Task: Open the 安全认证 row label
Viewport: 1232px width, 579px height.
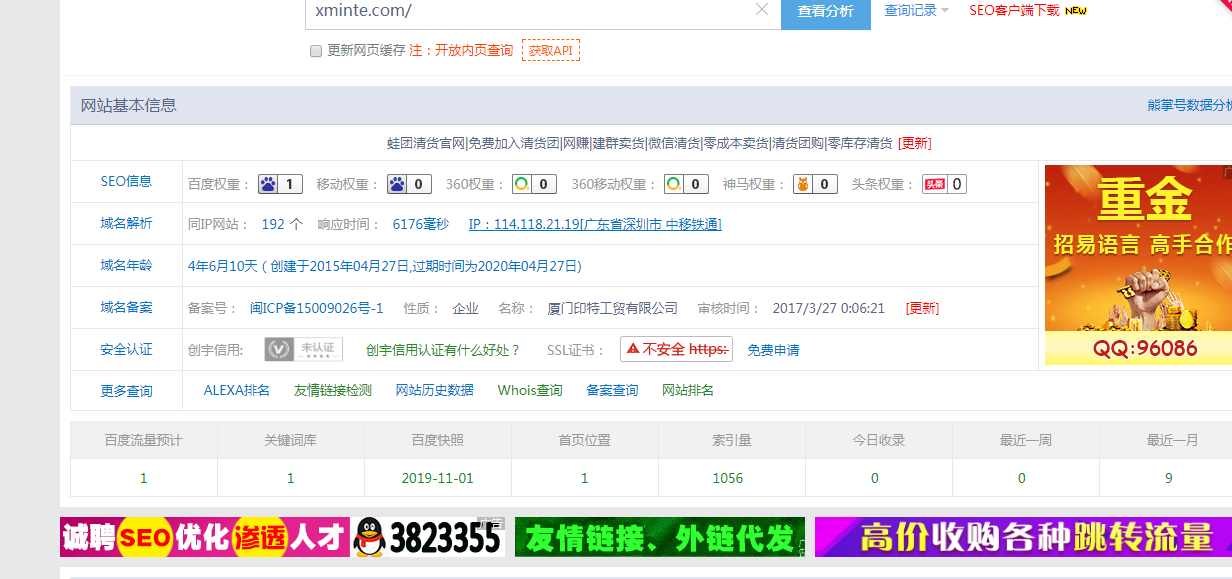Action: (x=127, y=349)
